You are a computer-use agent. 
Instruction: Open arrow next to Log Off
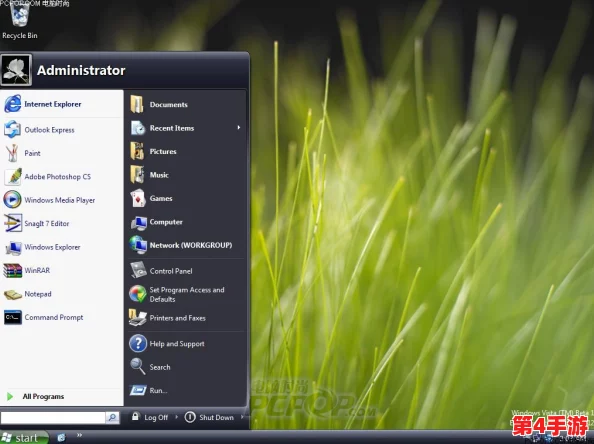click(x=176, y=417)
